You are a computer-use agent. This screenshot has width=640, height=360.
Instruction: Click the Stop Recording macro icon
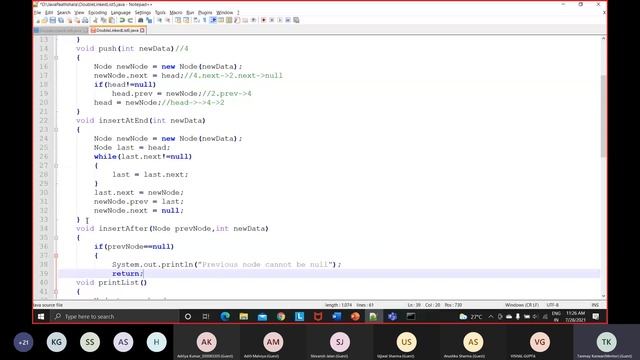[x=272, y=20]
